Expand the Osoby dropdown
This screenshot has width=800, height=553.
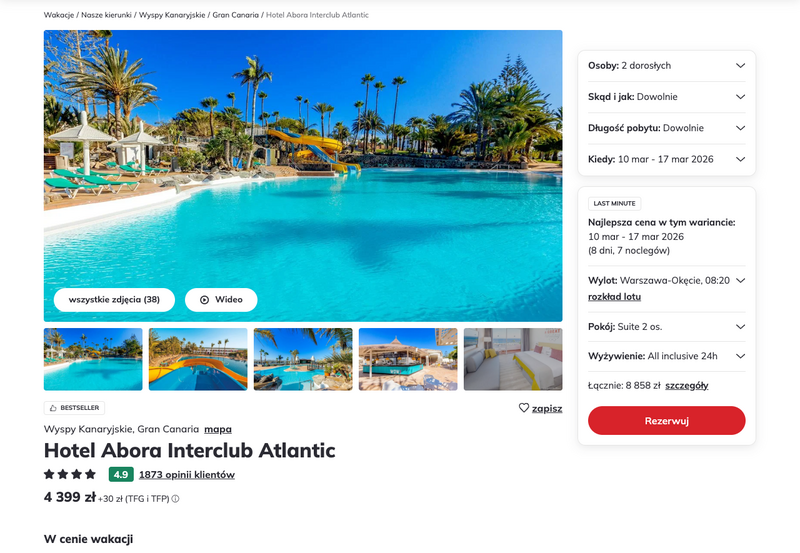click(x=666, y=66)
